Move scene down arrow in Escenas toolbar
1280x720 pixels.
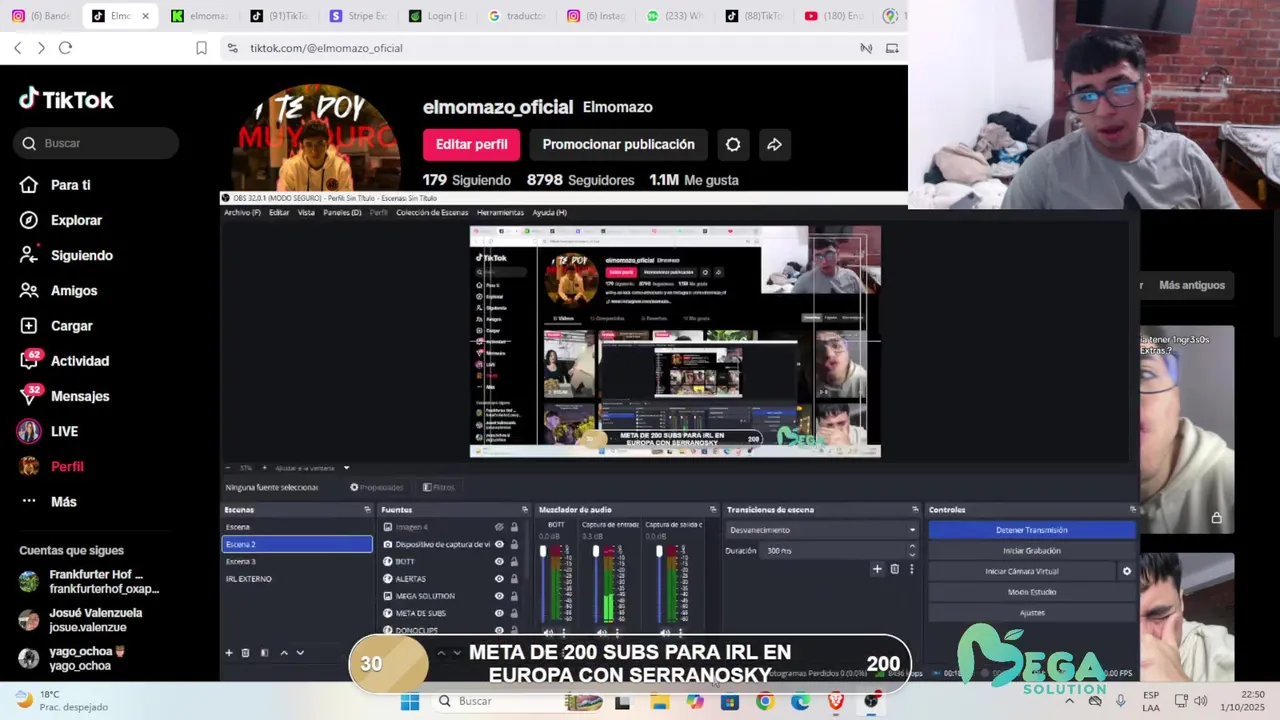[300, 653]
